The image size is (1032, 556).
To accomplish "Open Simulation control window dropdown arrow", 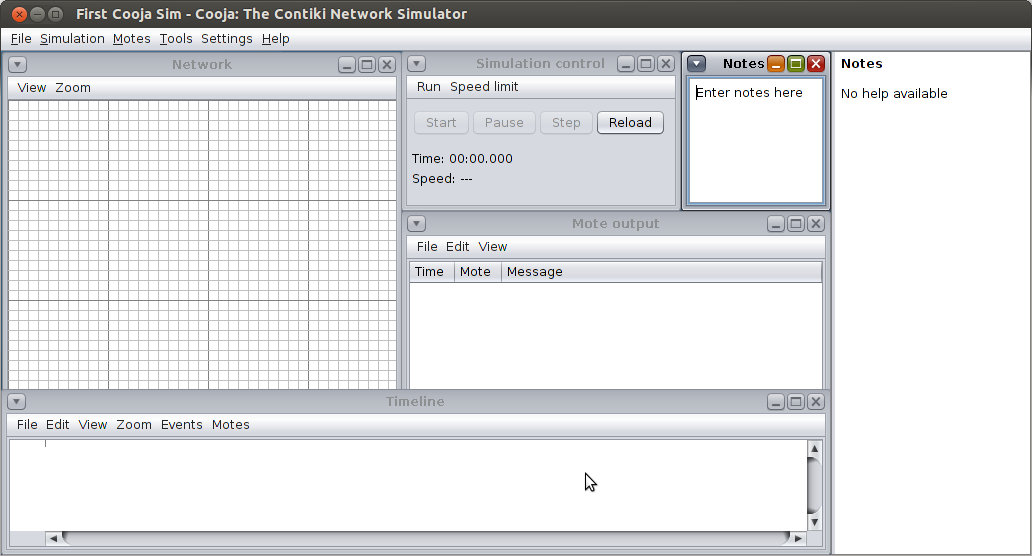I will click(x=416, y=64).
